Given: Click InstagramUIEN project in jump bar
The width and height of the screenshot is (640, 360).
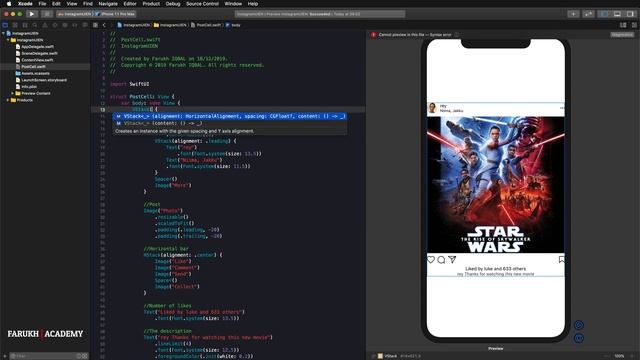Looking at the screenshot, I should click(133, 25).
